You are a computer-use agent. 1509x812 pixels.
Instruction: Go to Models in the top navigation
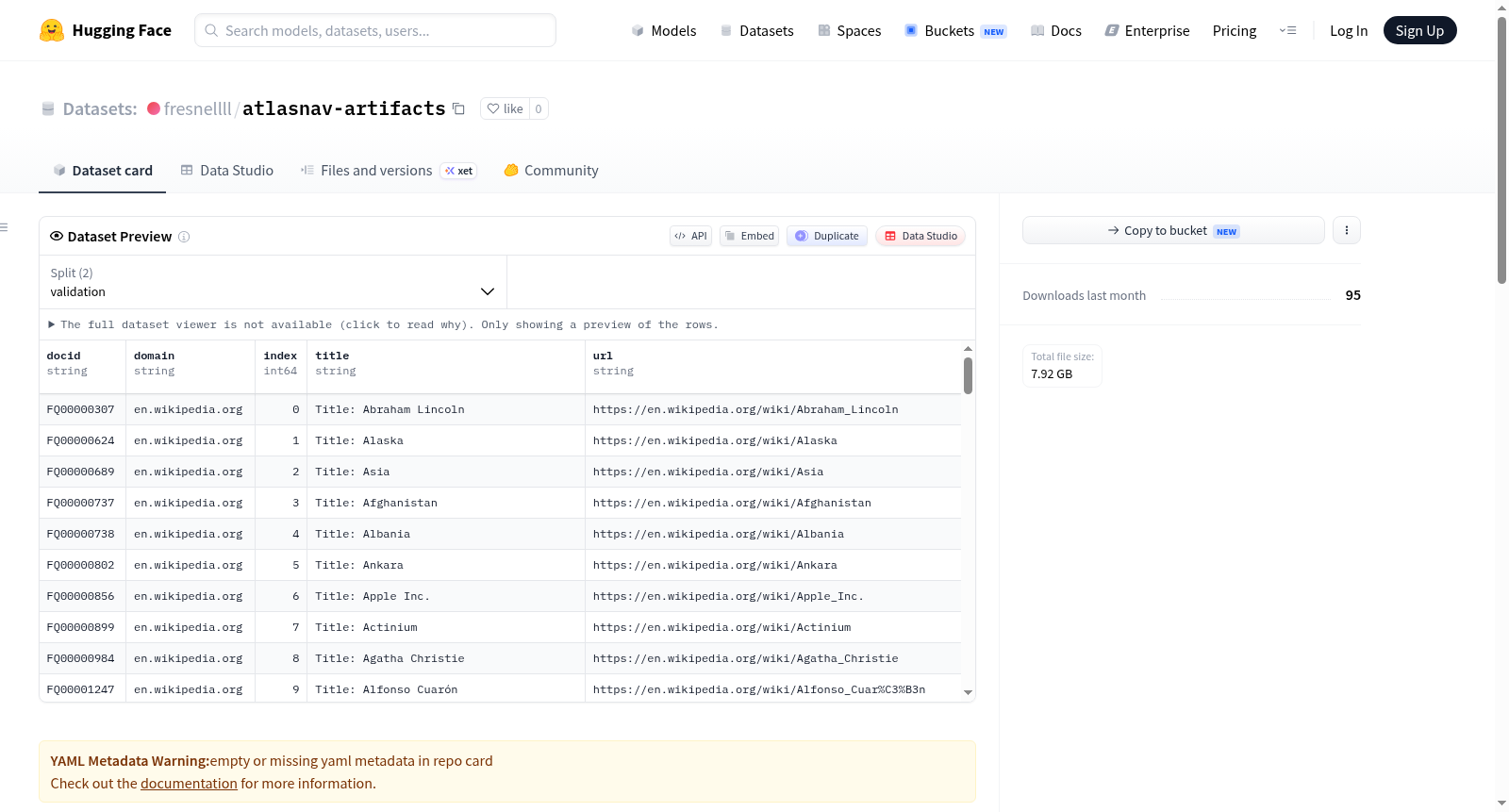tap(664, 30)
